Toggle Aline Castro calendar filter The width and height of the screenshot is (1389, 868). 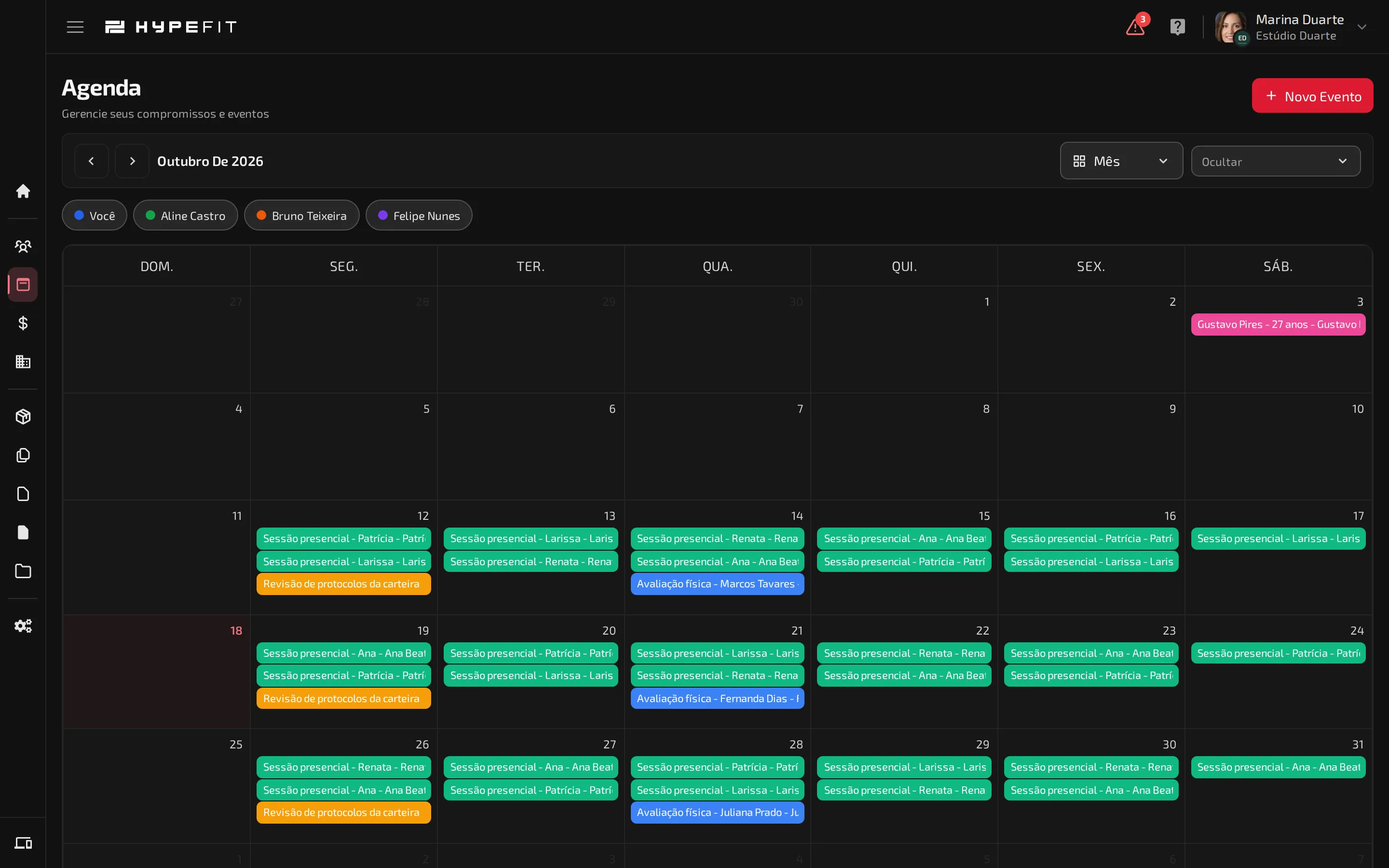click(x=185, y=215)
